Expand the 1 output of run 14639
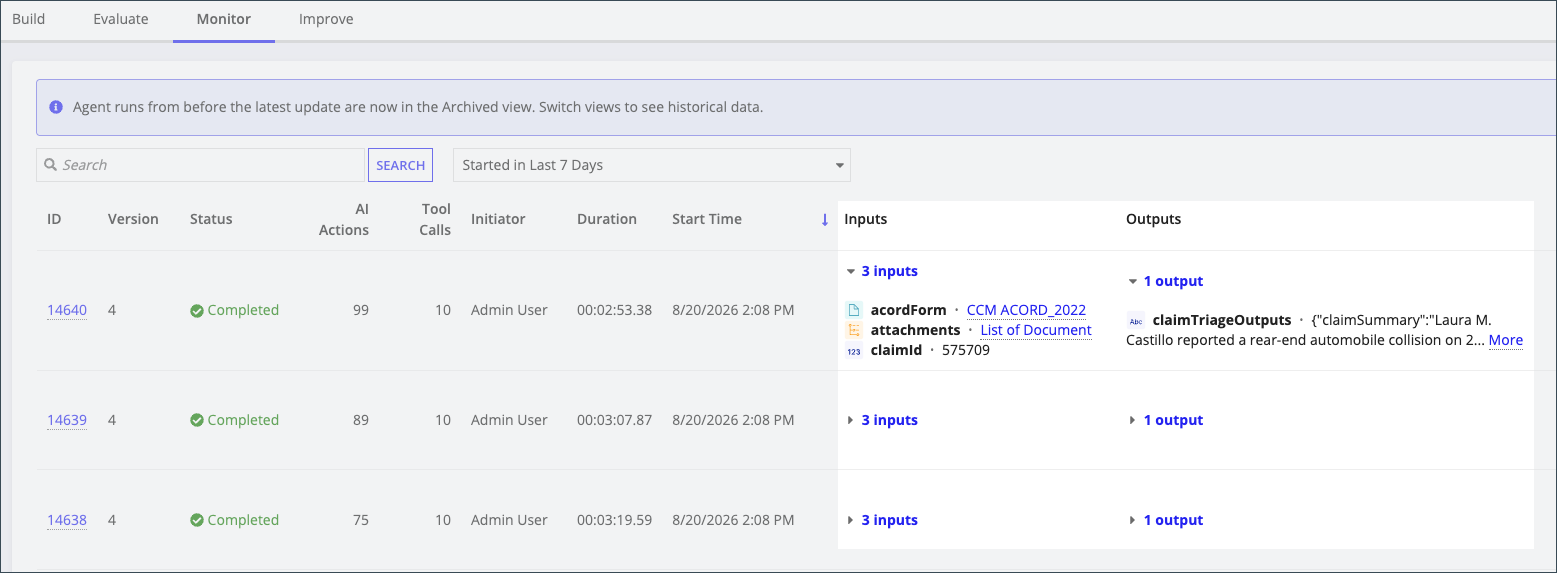This screenshot has height=573, width=1557. (1165, 420)
